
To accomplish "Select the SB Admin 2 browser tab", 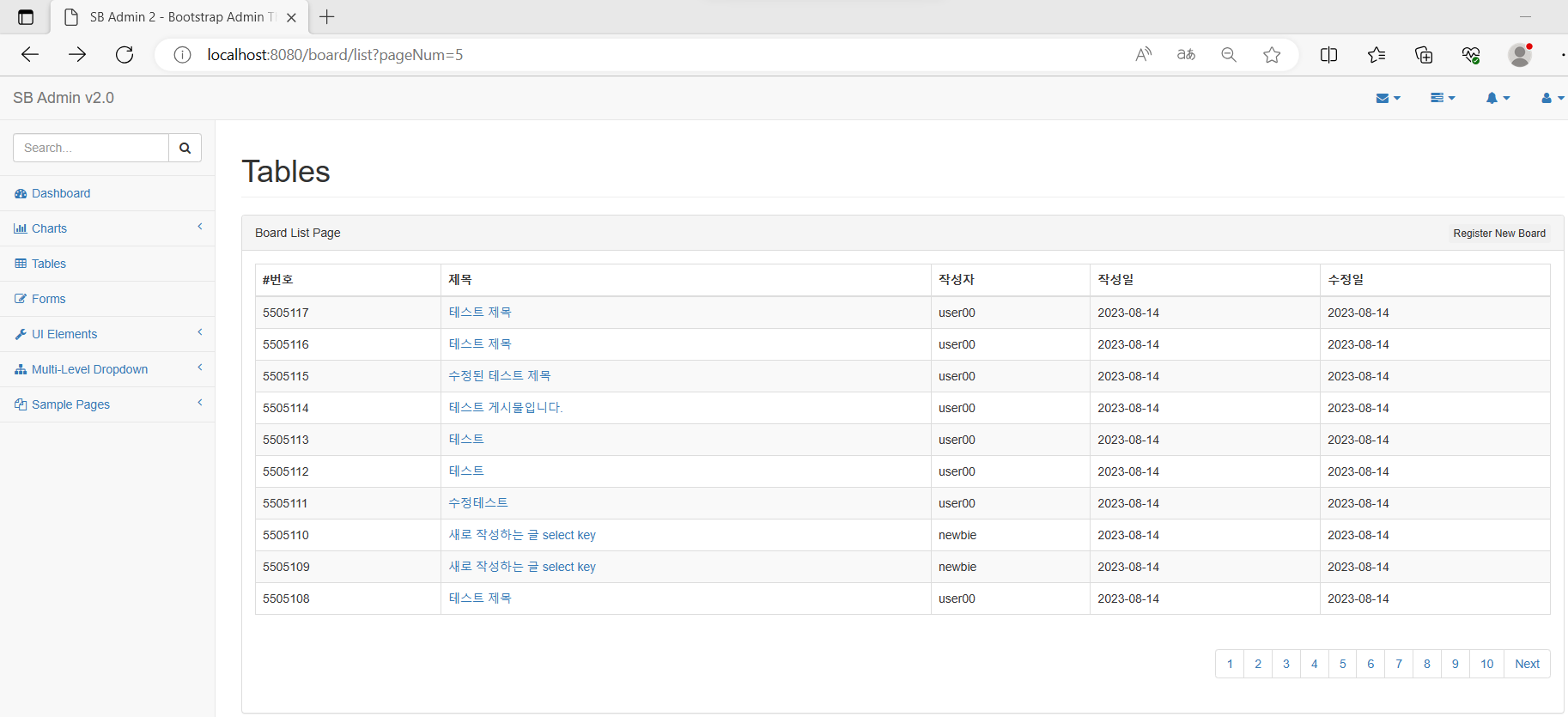I will (179, 17).
